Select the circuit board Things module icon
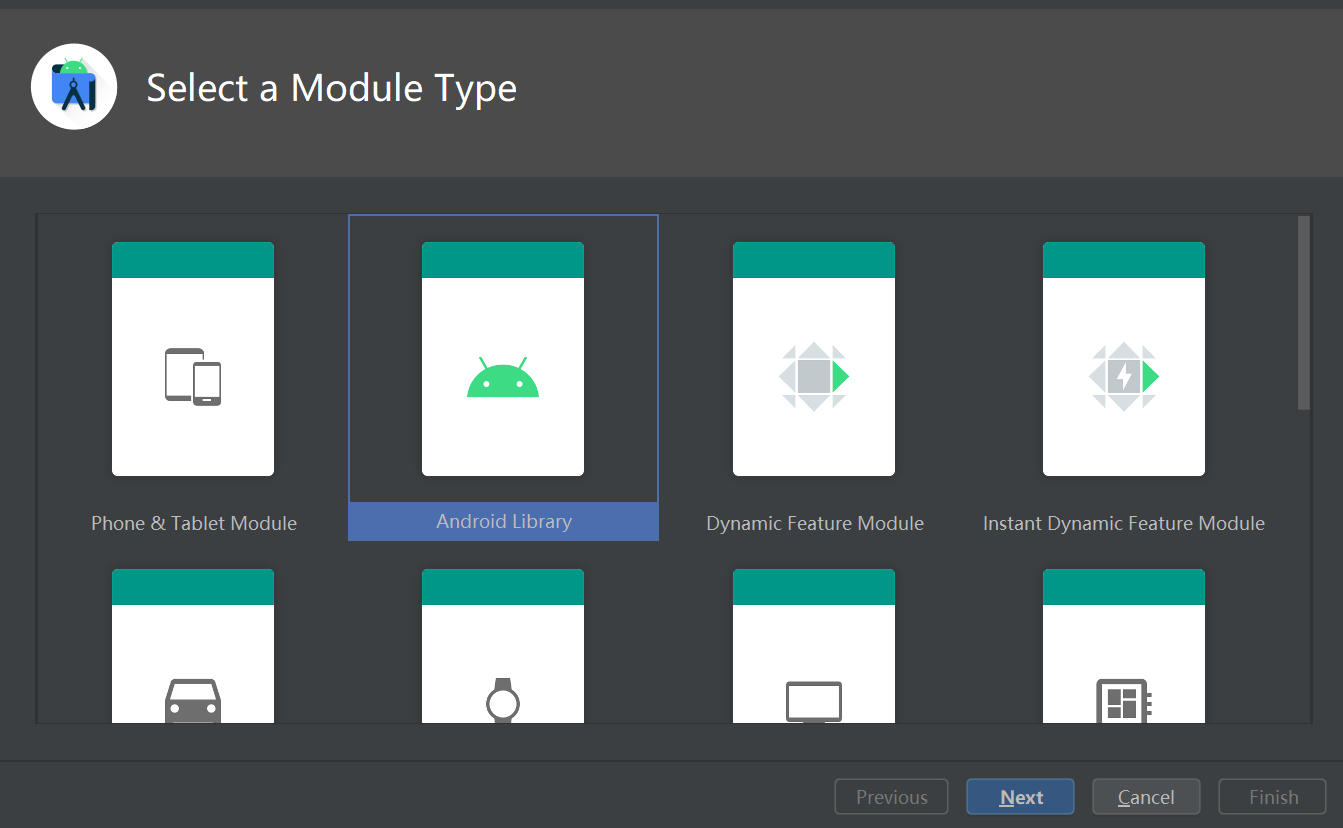Image resolution: width=1343 pixels, height=828 pixels. [1124, 701]
